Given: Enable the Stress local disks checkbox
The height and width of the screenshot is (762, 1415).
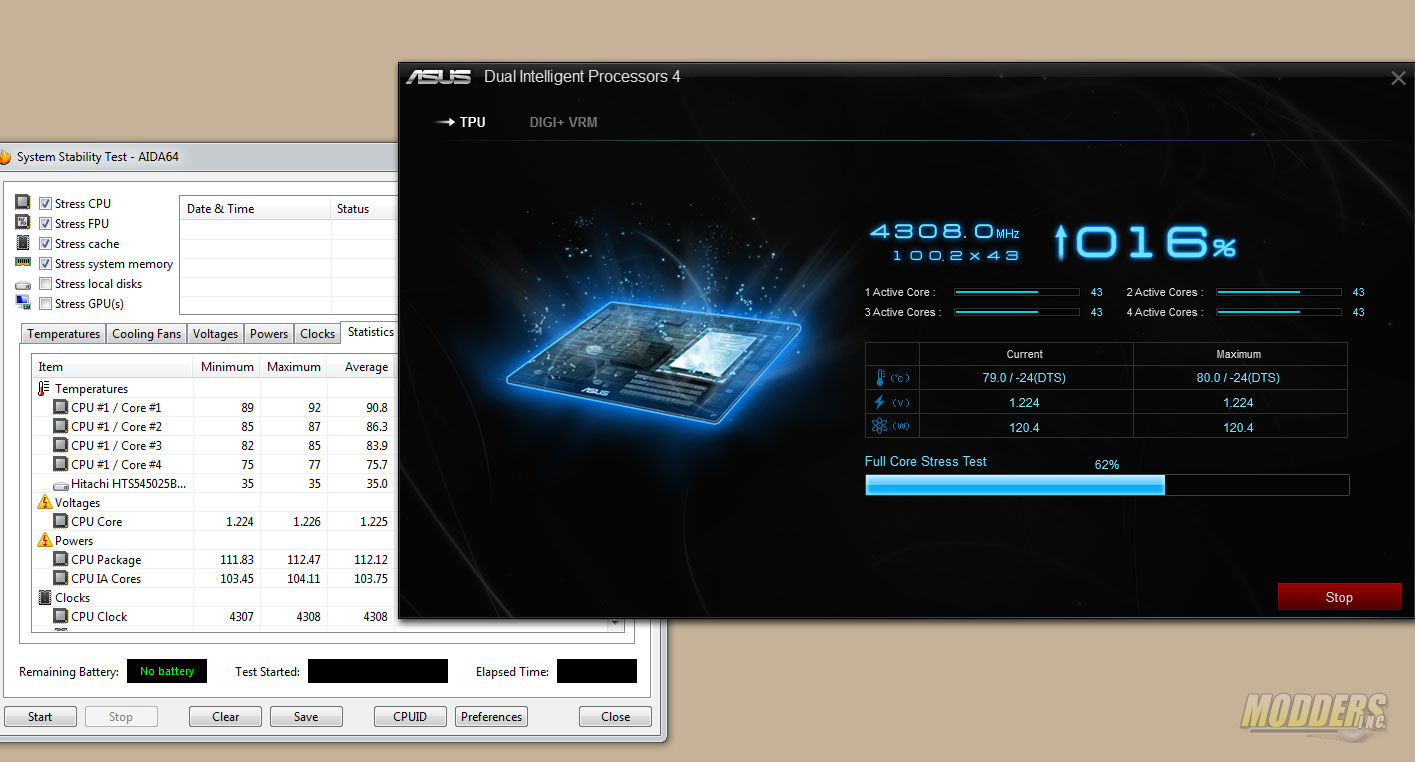Looking at the screenshot, I should [45, 283].
